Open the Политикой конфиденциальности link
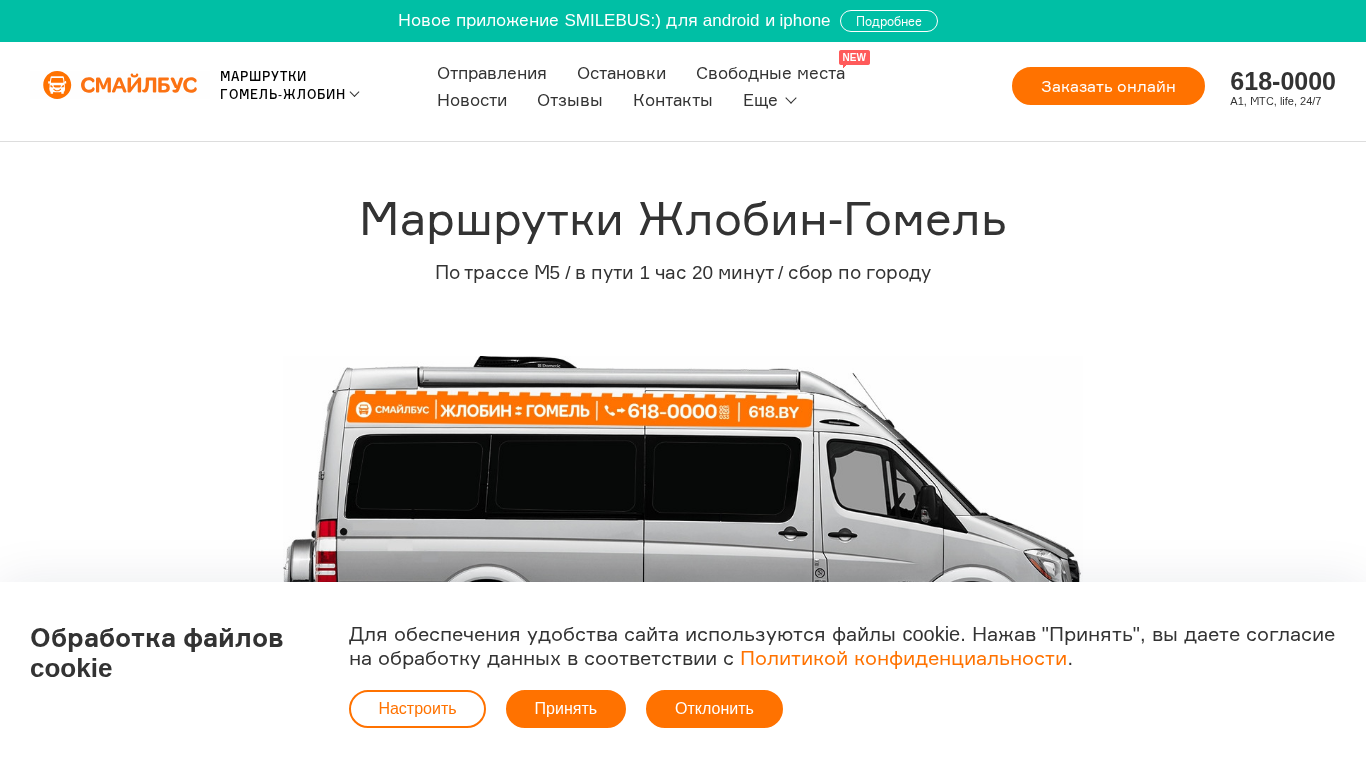This screenshot has height=768, width=1366. click(903, 658)
